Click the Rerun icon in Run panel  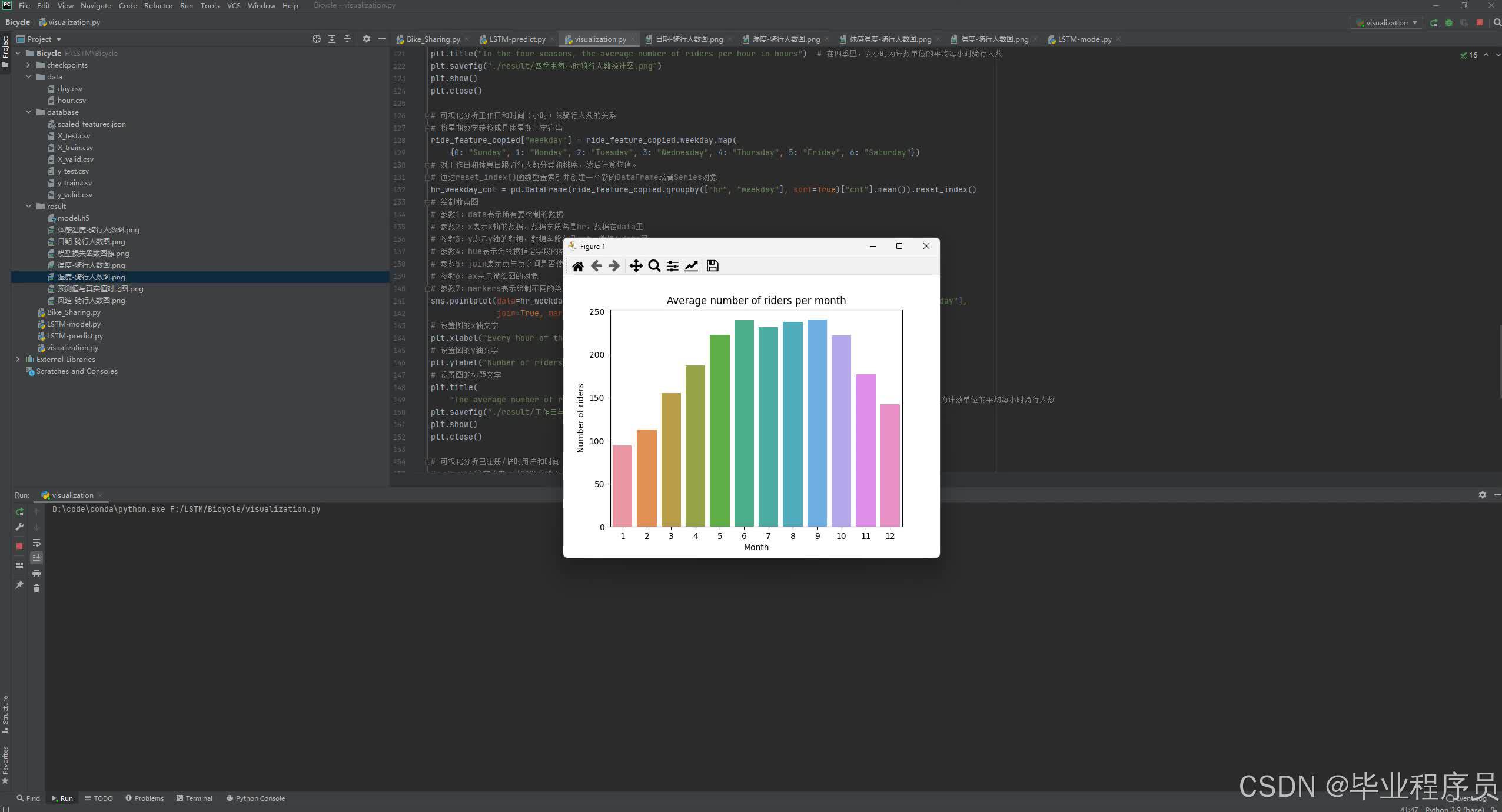19,512
